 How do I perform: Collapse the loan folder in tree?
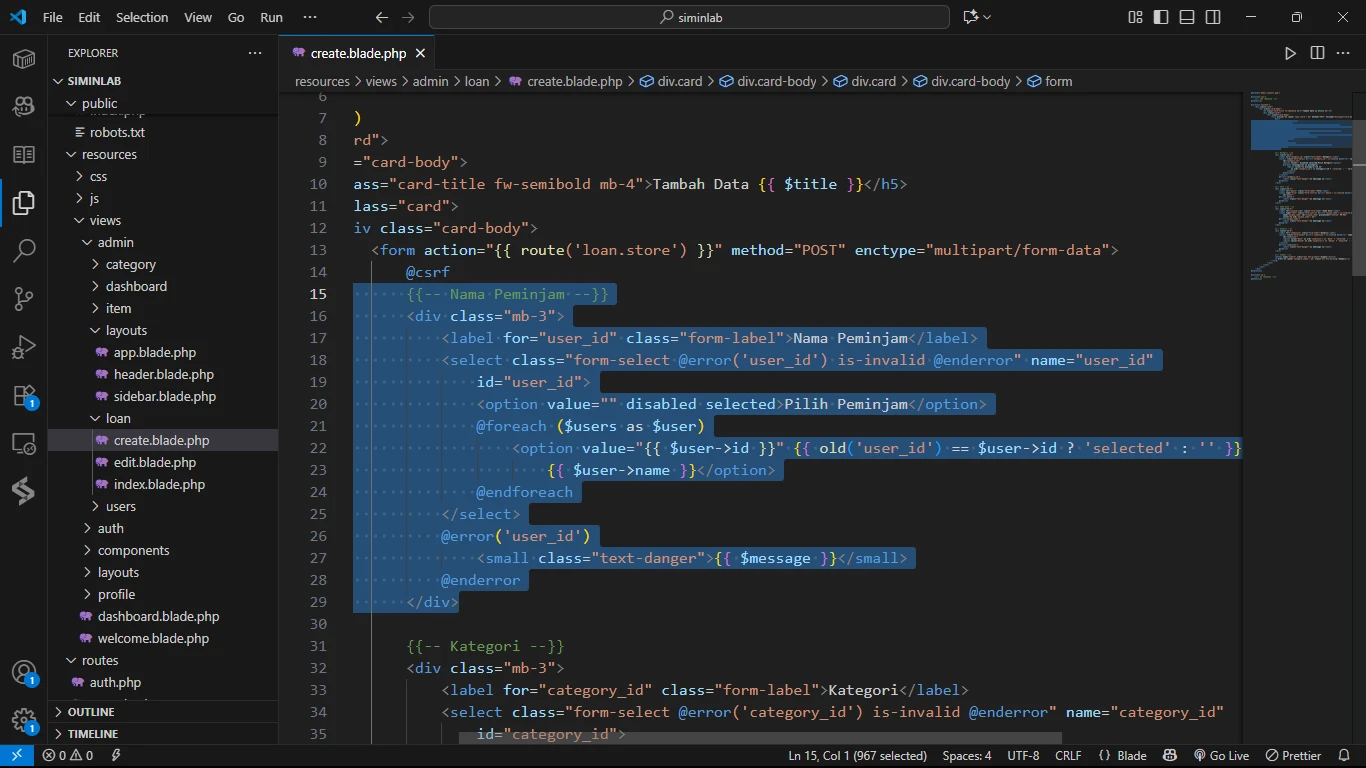(118, 418)
